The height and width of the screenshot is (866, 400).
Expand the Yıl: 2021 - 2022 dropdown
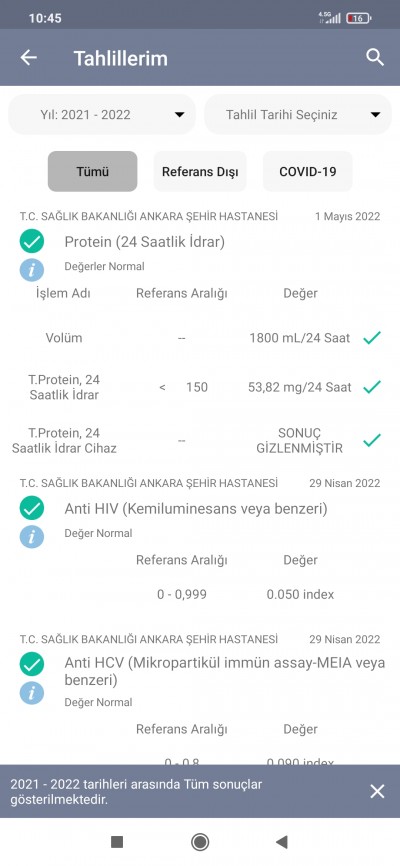click(102, 114)
